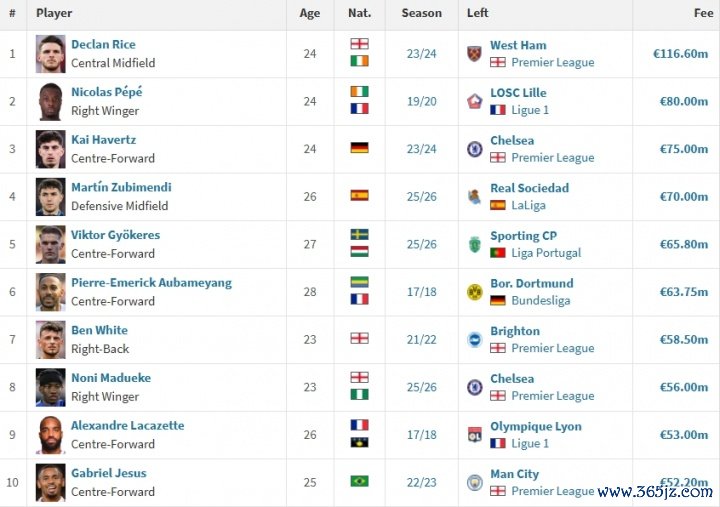Click the Man City club crest
Viewport: 720px width, 507px height.
474,483
